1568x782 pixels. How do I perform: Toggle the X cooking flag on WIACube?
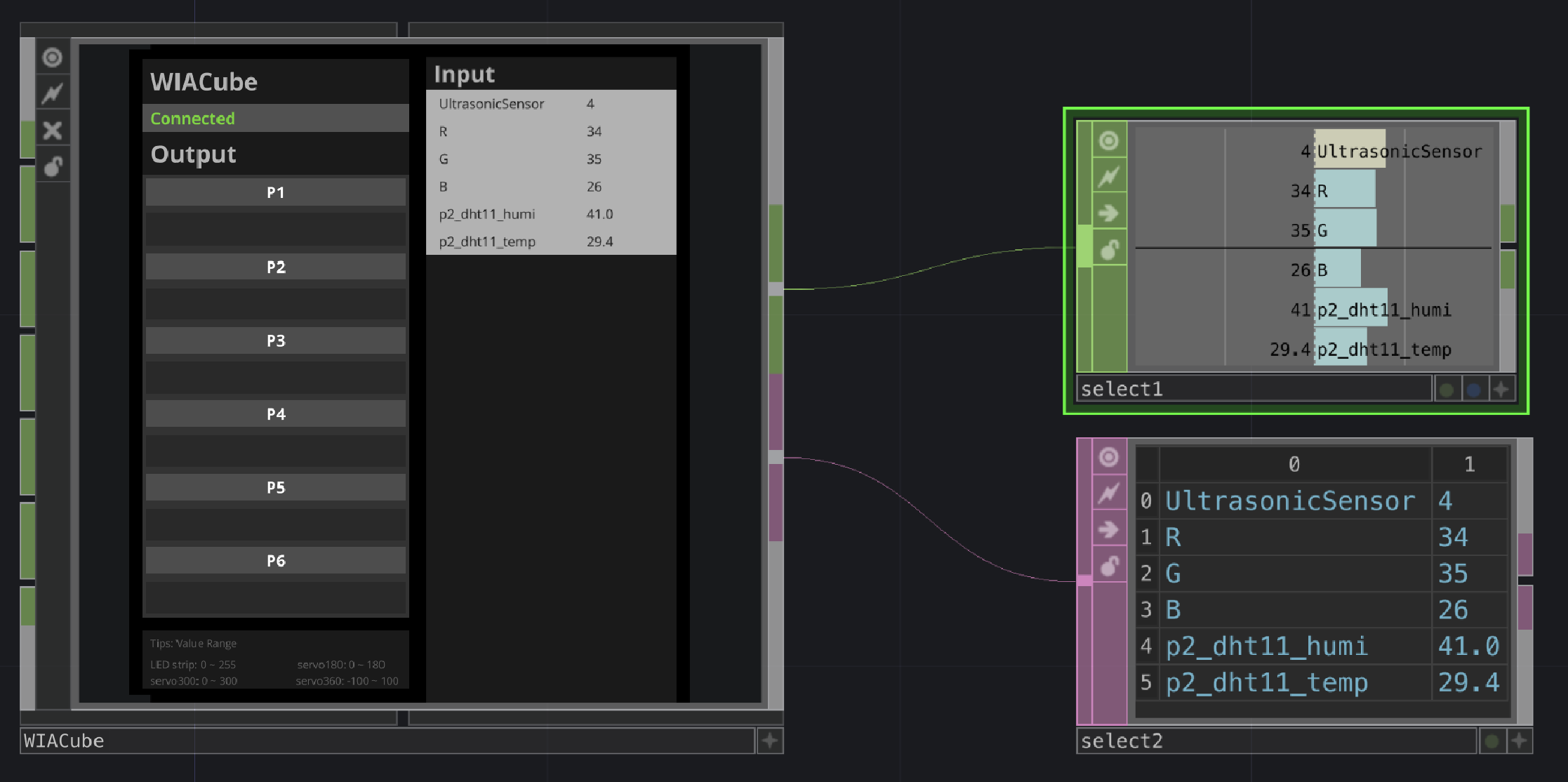[53, 130]
